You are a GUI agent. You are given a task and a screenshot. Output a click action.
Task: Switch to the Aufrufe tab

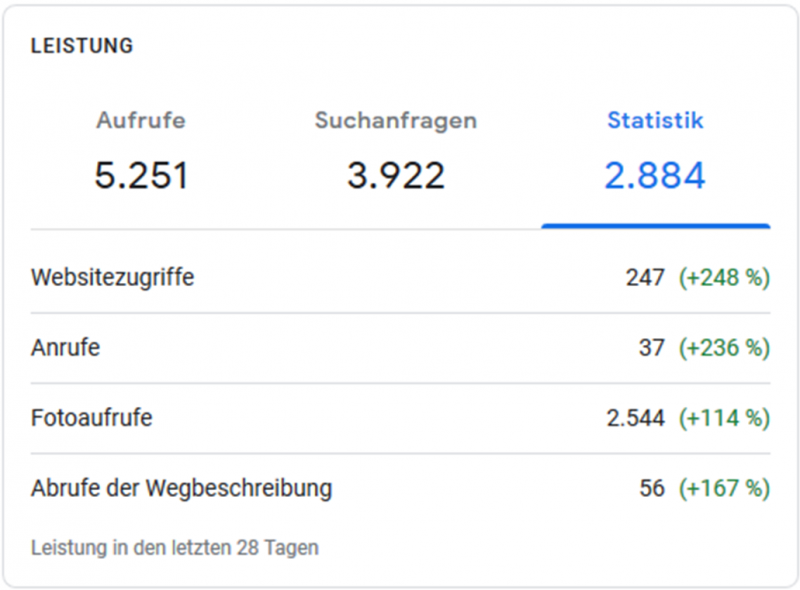141,120
